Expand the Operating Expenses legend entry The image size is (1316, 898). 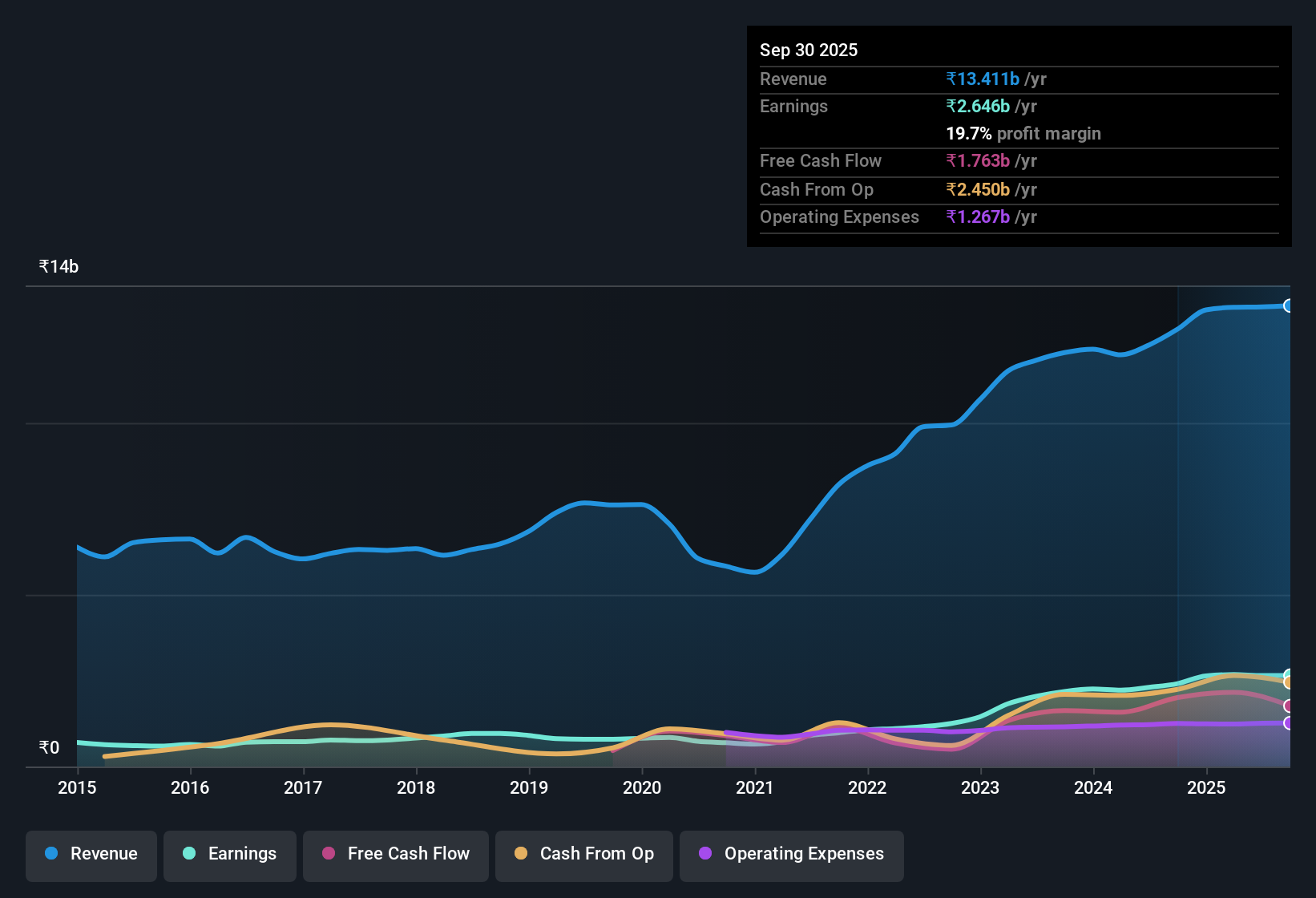pyautogui.click(x=791, y=854)
